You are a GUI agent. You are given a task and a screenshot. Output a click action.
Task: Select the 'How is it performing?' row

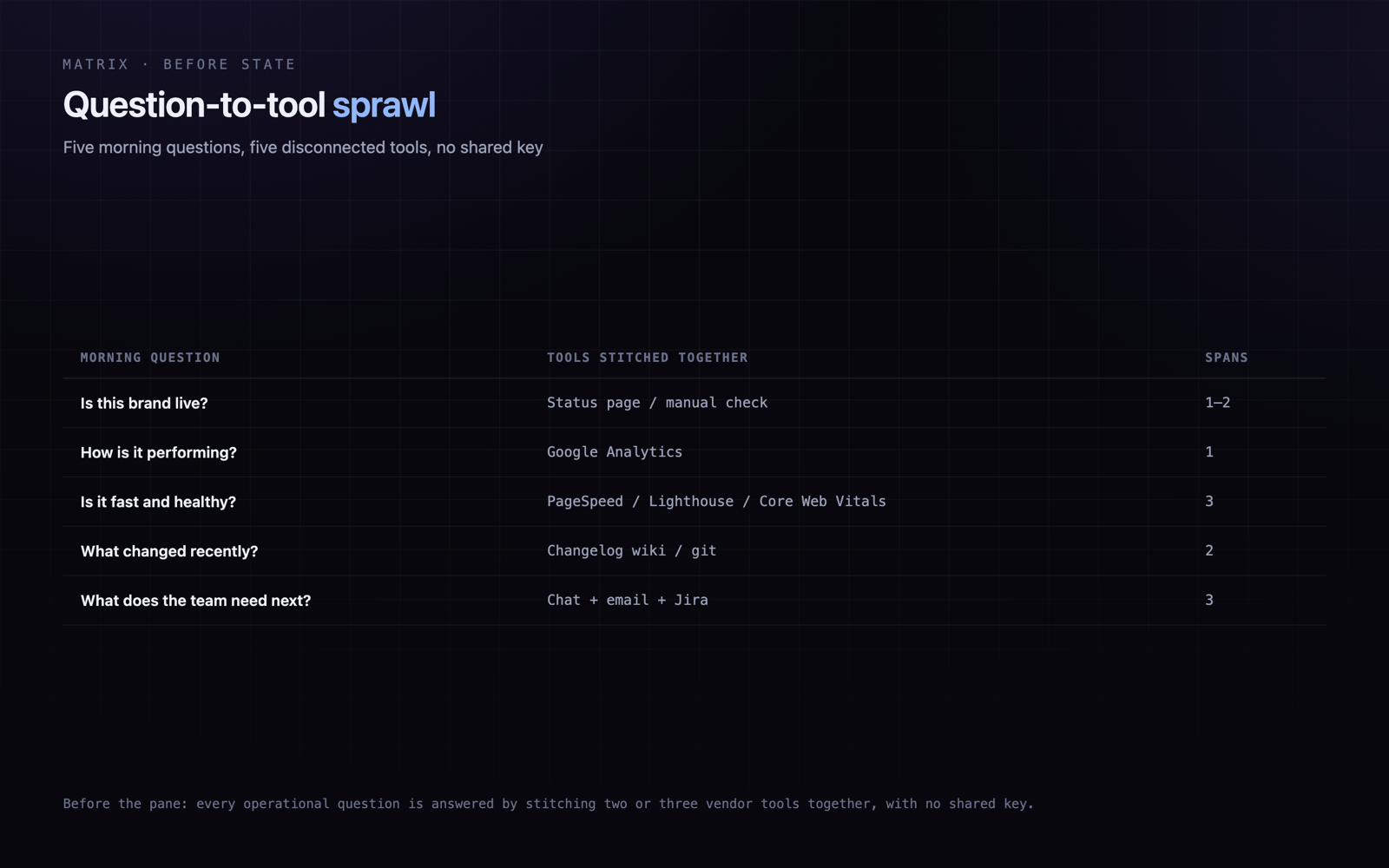pyautogui.click(x=694, y=452)
